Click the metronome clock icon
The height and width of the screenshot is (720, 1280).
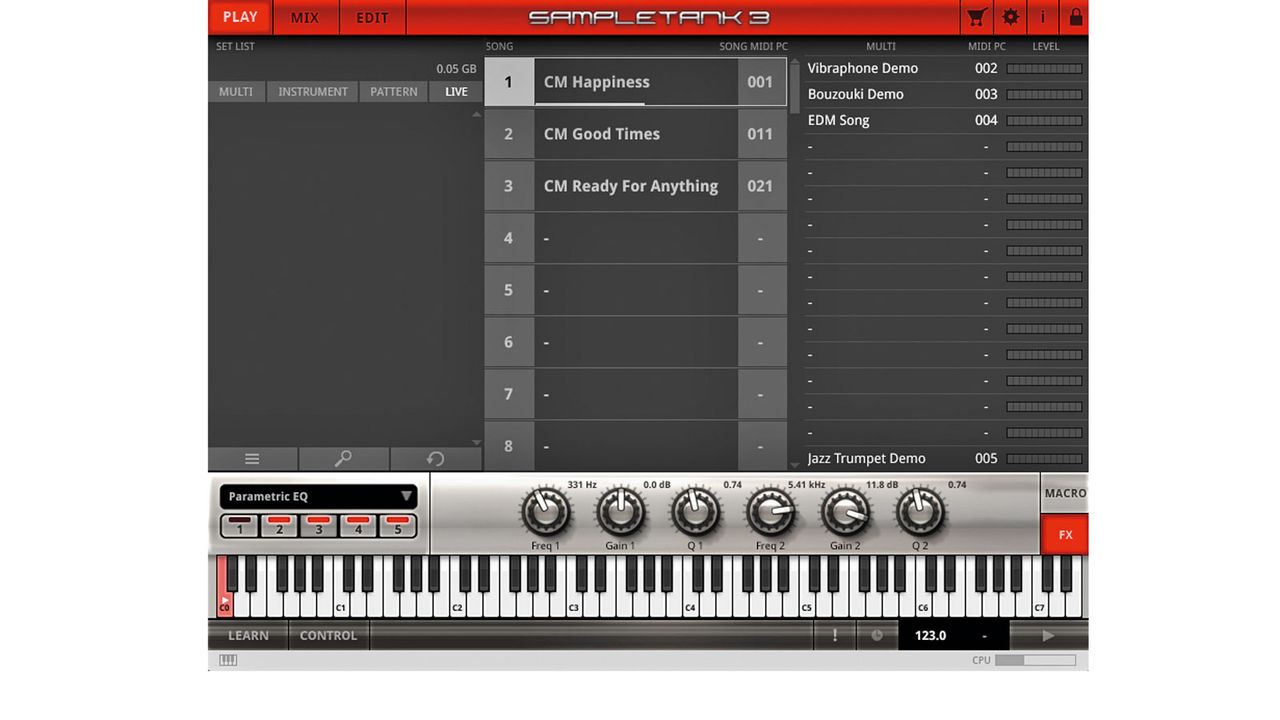(x=877, y=635)
